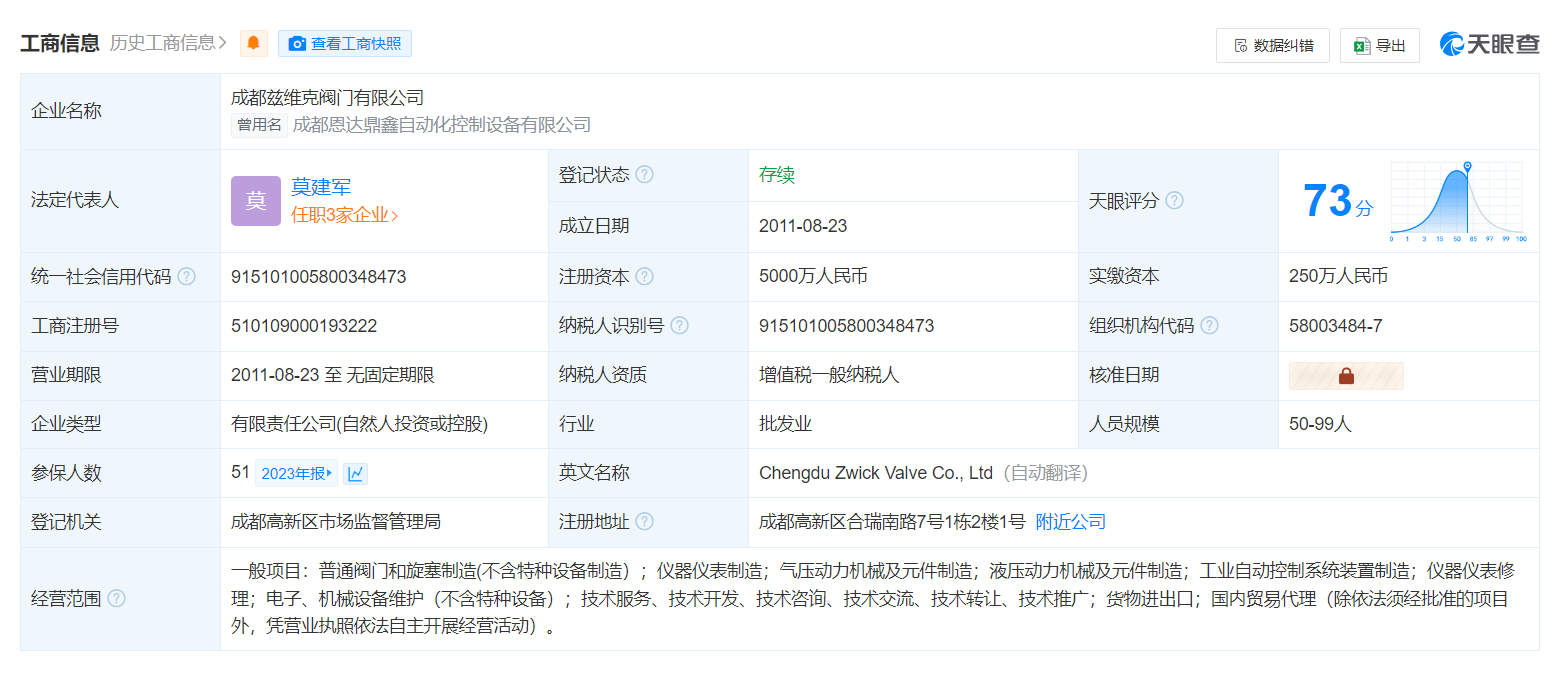Select credit code value in 统一社会信用代码 row
1557x674 pixels.
(318, 277)
